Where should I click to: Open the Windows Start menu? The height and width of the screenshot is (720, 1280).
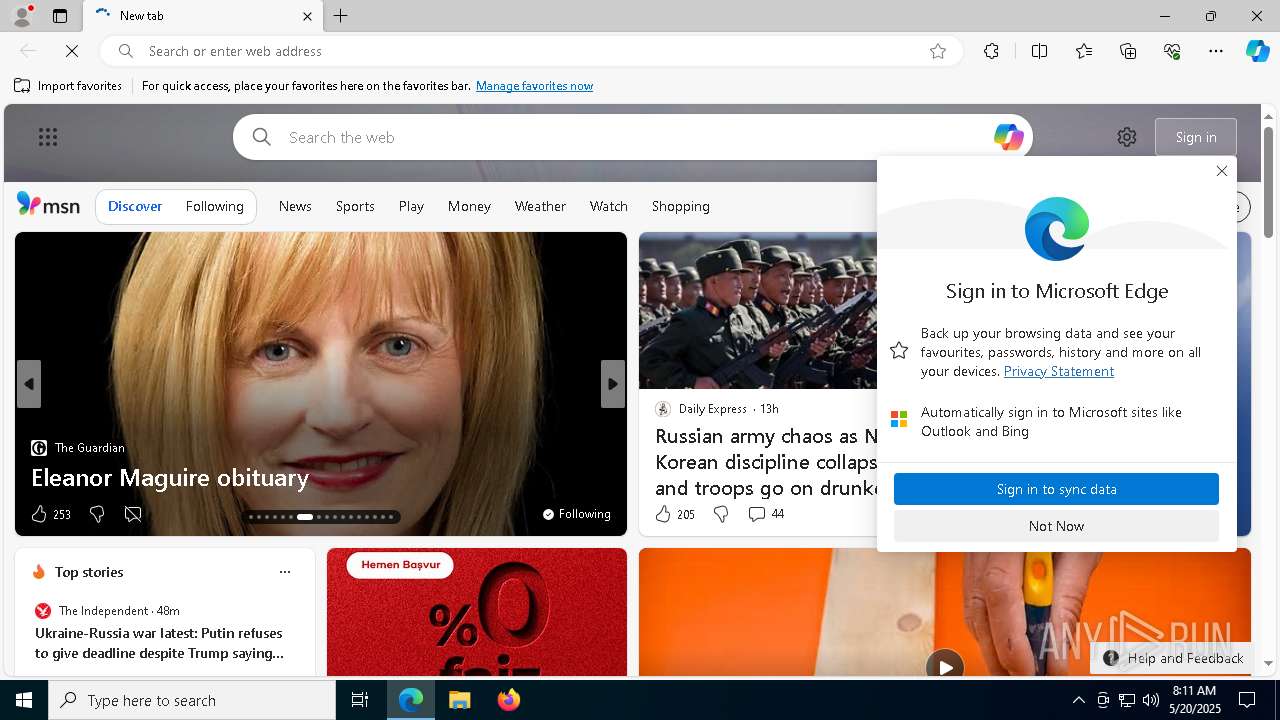click(24, 700)
